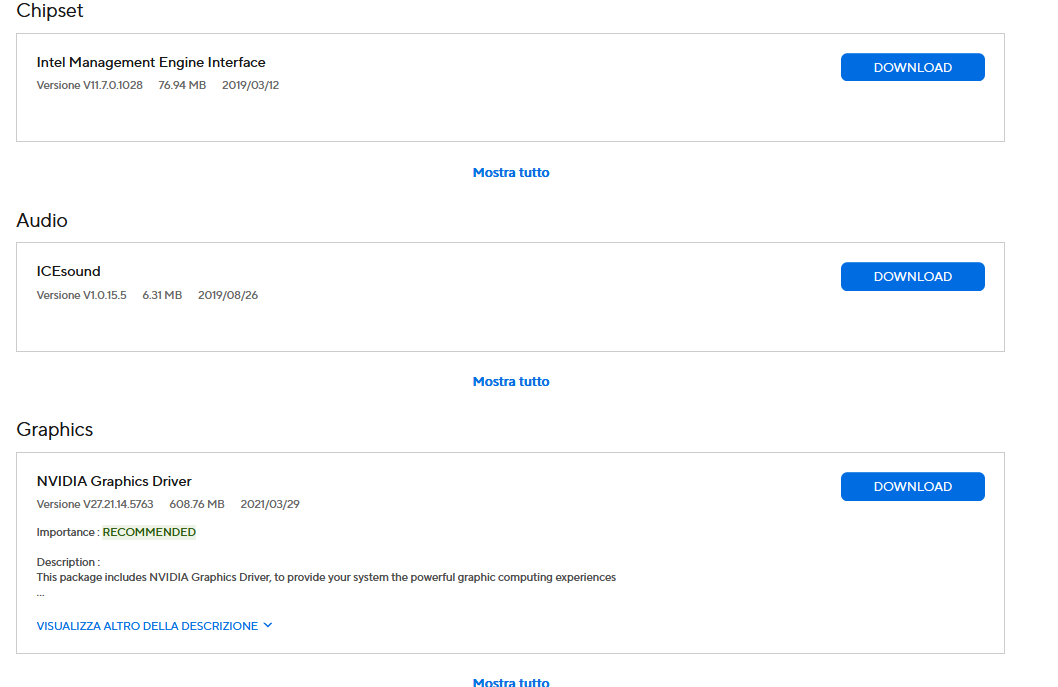
Task: Show all Chipset drivers via Mostra tutto
Action: click(x=511, y=173)
